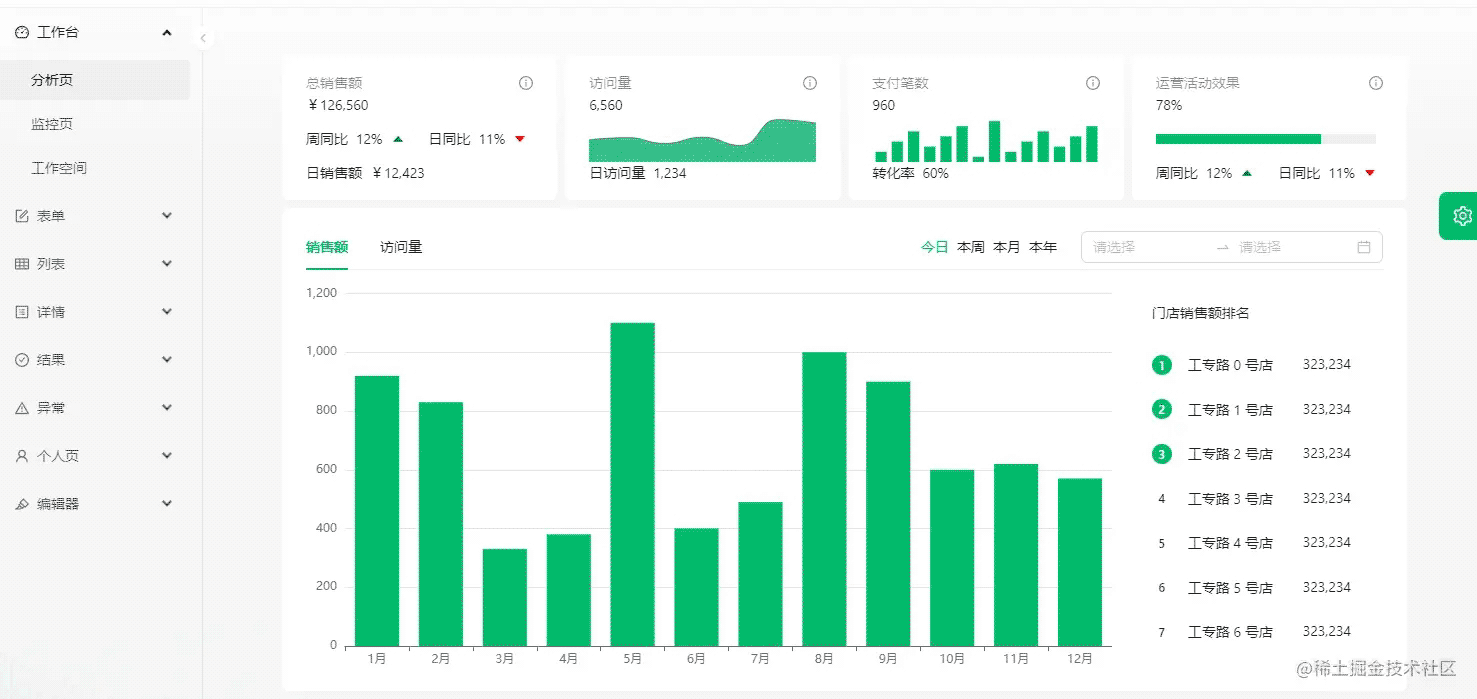Viewport: 1477px width, 699px height.
Task: Open the 分析页 menu item
Action: pyautogui.click(x=95, y=80)
